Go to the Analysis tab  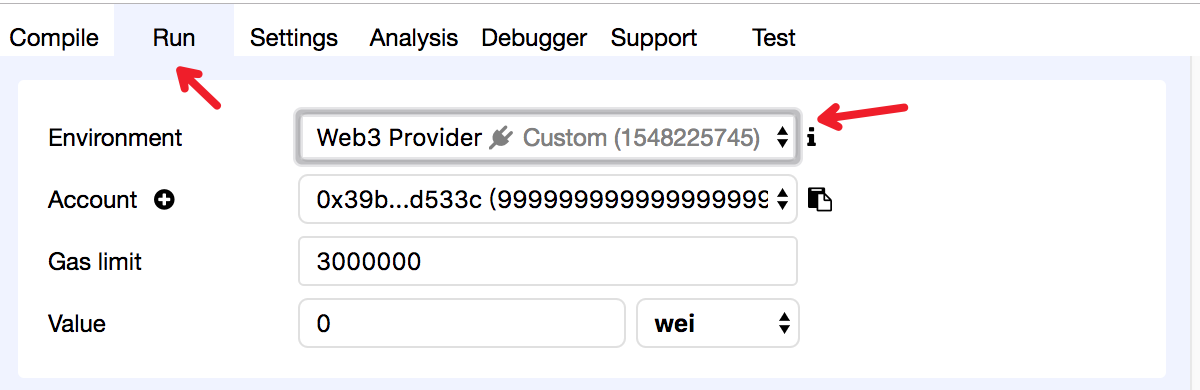[414, 38]
